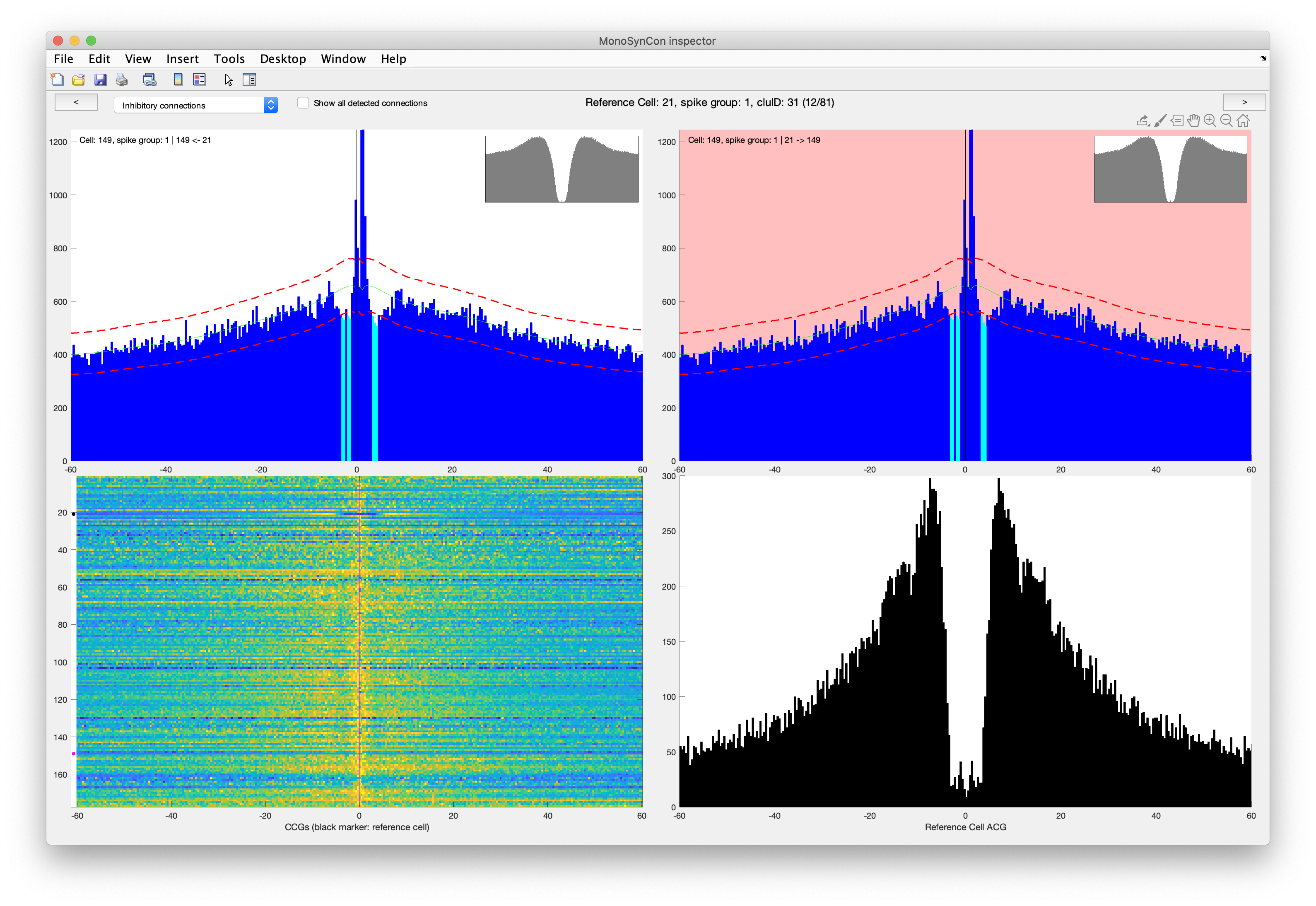Click the Export axes icon
Viewport: 1316px width, 906px height.
pos(1143,120)
